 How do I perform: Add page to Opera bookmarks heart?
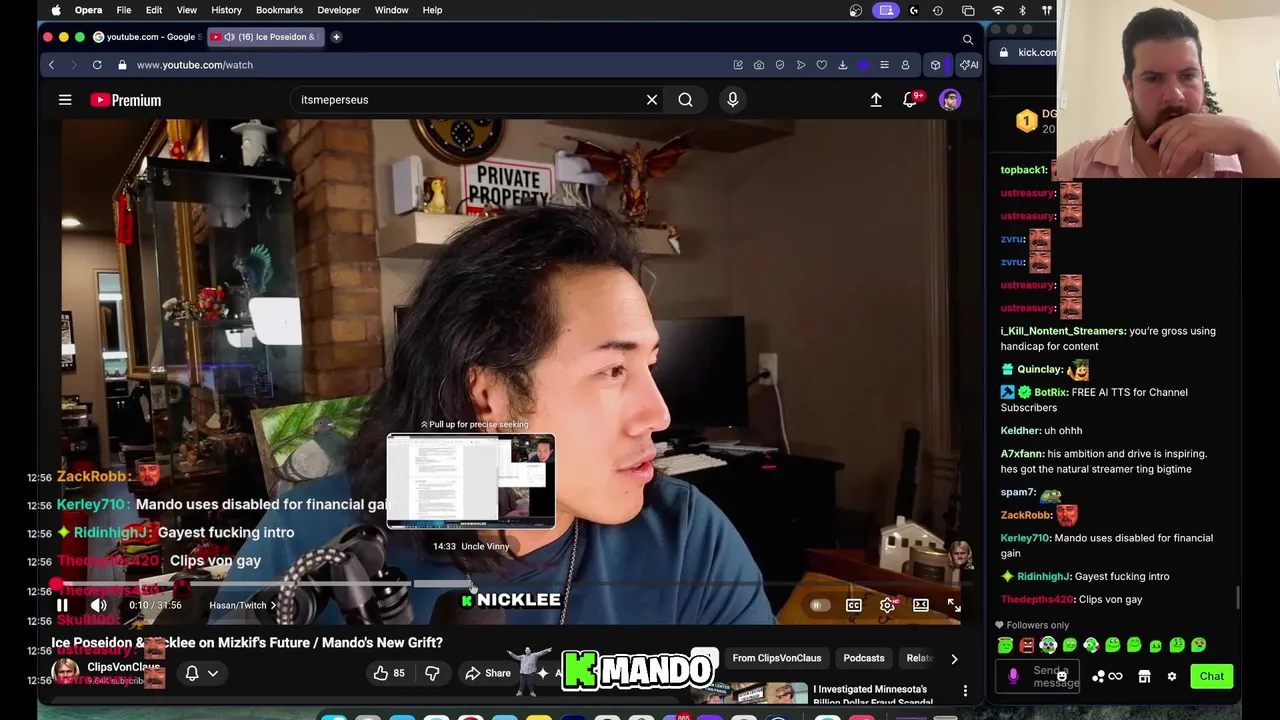(822, 65)
